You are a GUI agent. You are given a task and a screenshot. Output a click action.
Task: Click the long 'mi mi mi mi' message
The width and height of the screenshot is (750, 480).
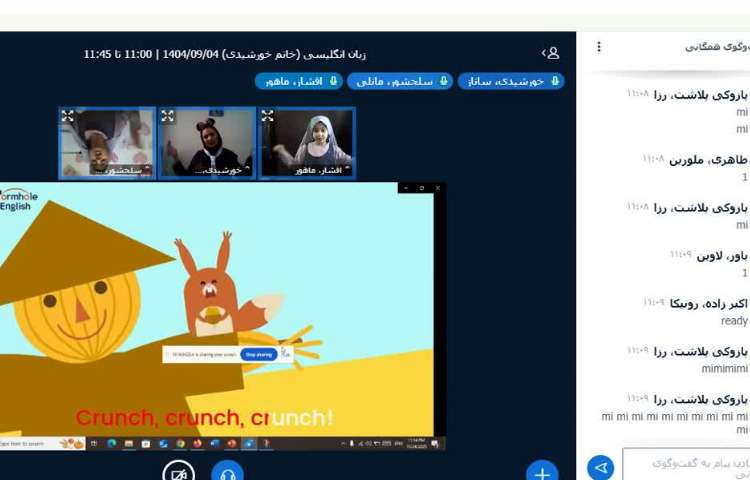tap(674, 423)
